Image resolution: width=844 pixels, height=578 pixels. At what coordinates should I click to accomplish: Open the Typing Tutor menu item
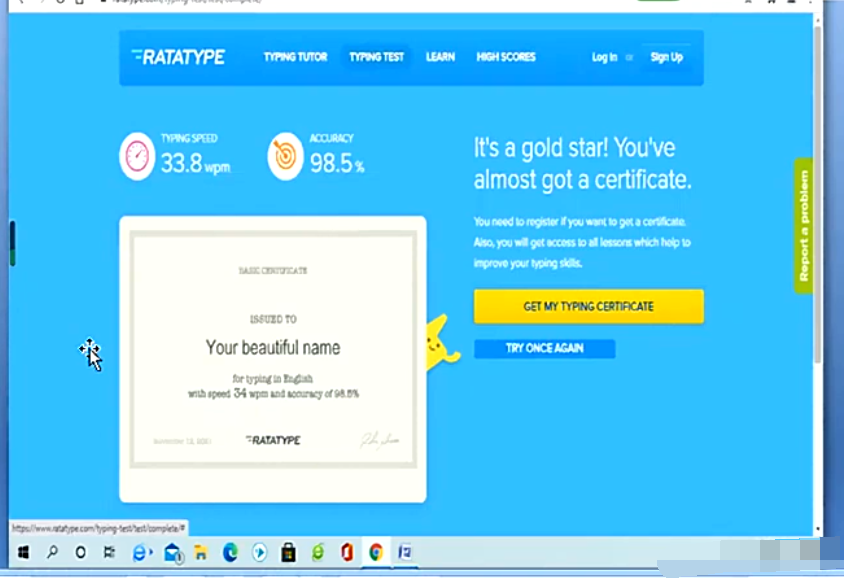[x=295, y=57]
